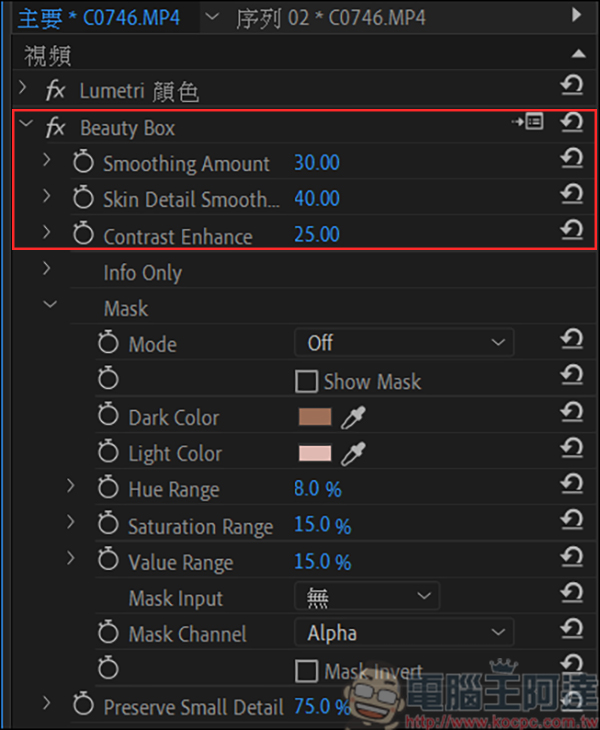
Task: Reset the Lumetri color effect parameters
Action: (572, 87)
